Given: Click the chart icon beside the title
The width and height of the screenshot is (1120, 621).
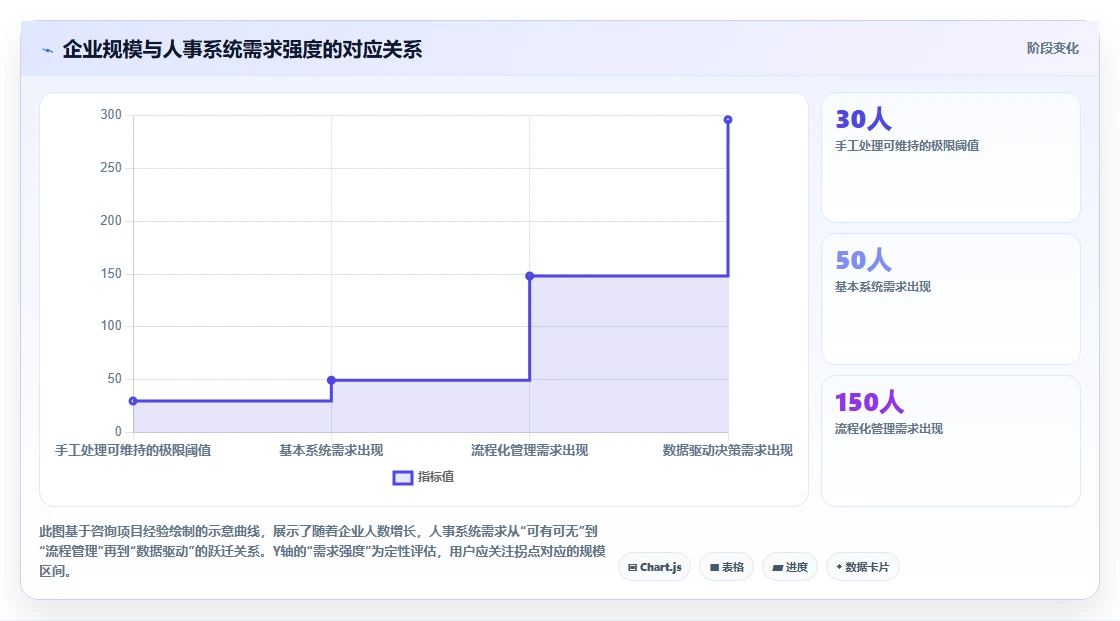Looking at the screenshot, I should point(48,50).
